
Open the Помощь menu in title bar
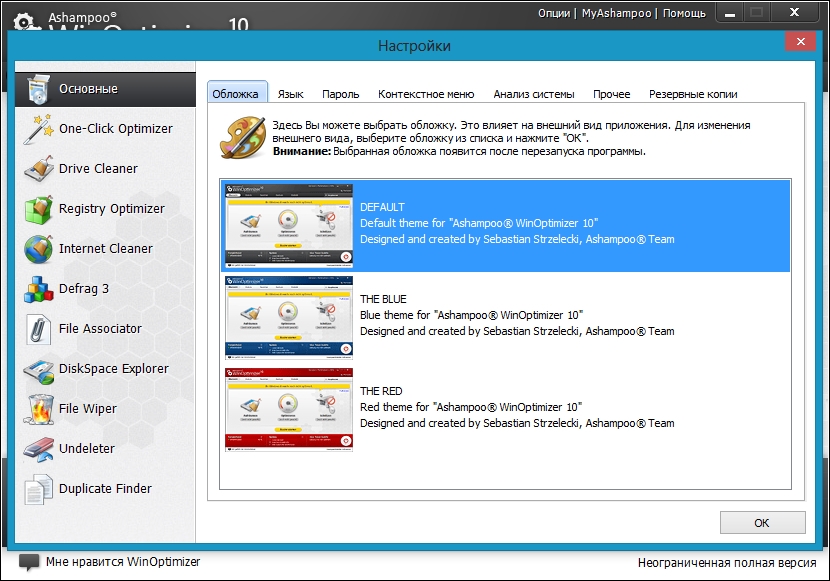[x=683, y=13]
